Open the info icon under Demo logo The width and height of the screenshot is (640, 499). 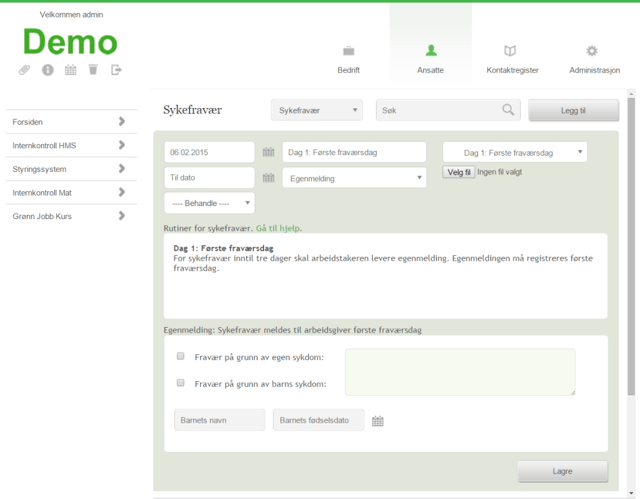tap(48, 70)
